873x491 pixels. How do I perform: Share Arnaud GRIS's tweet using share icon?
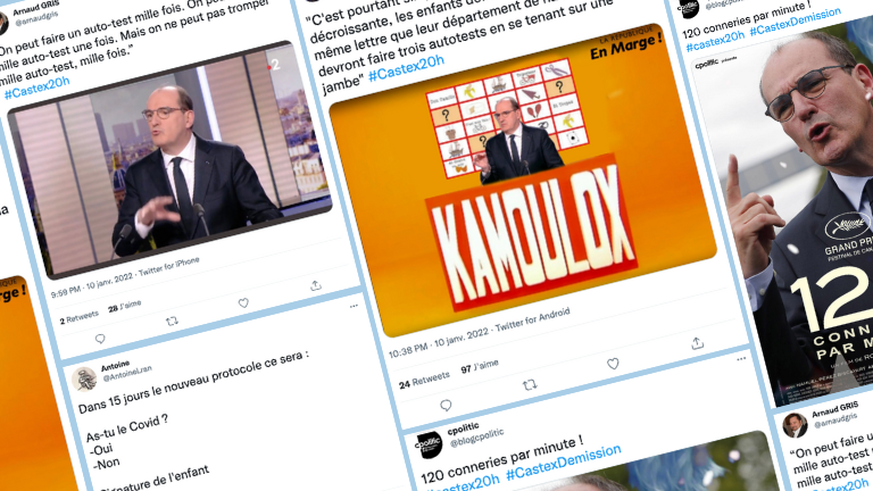[x=316, y=286]
